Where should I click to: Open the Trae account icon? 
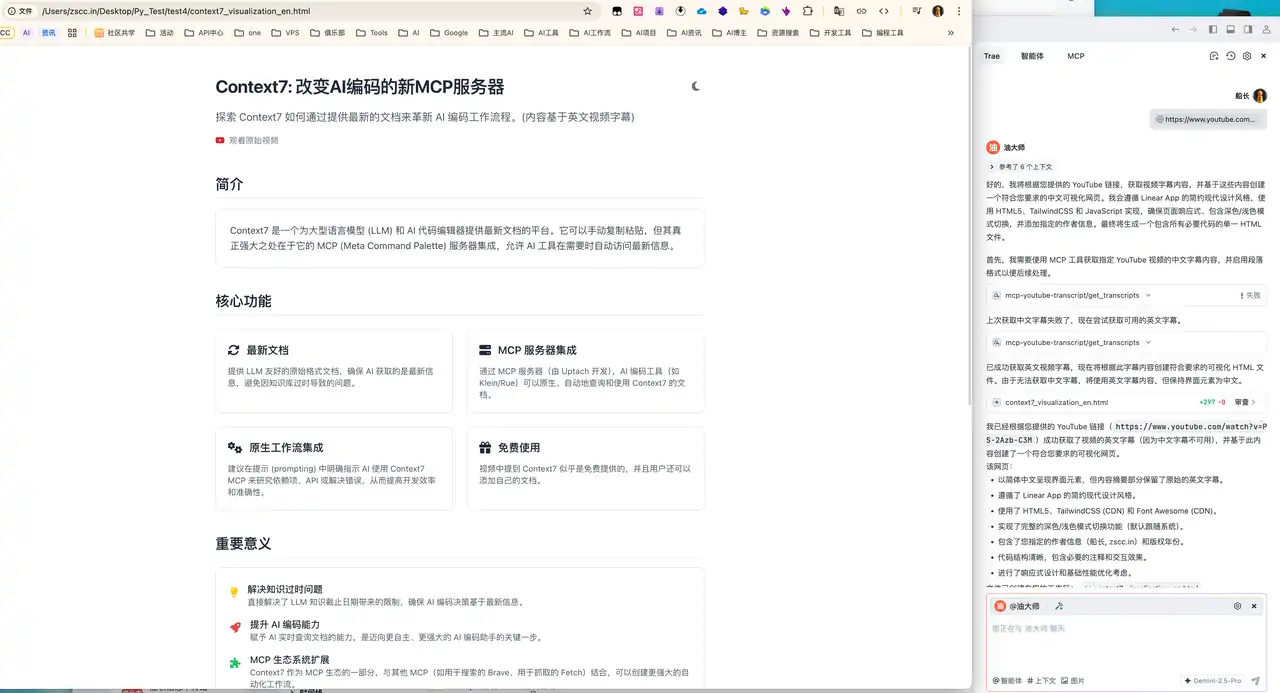click(1265, 30)
